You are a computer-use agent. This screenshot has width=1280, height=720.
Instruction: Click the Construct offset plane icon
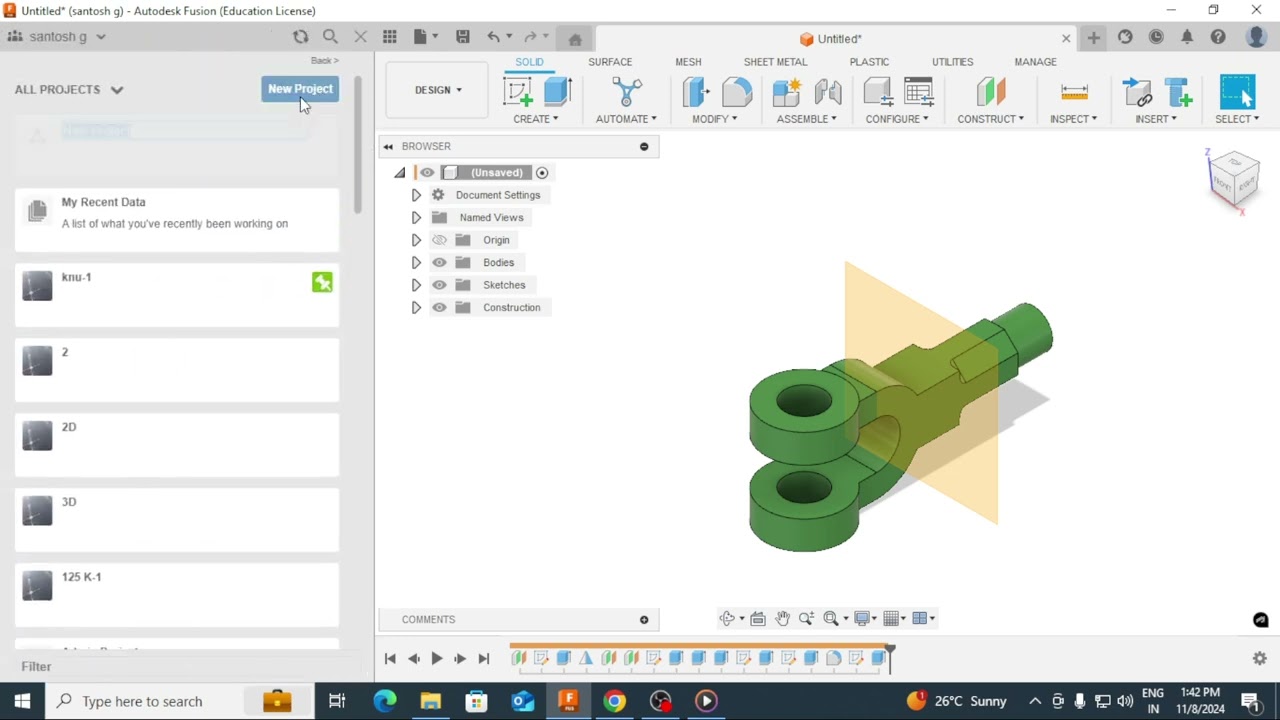coord(991,92)
